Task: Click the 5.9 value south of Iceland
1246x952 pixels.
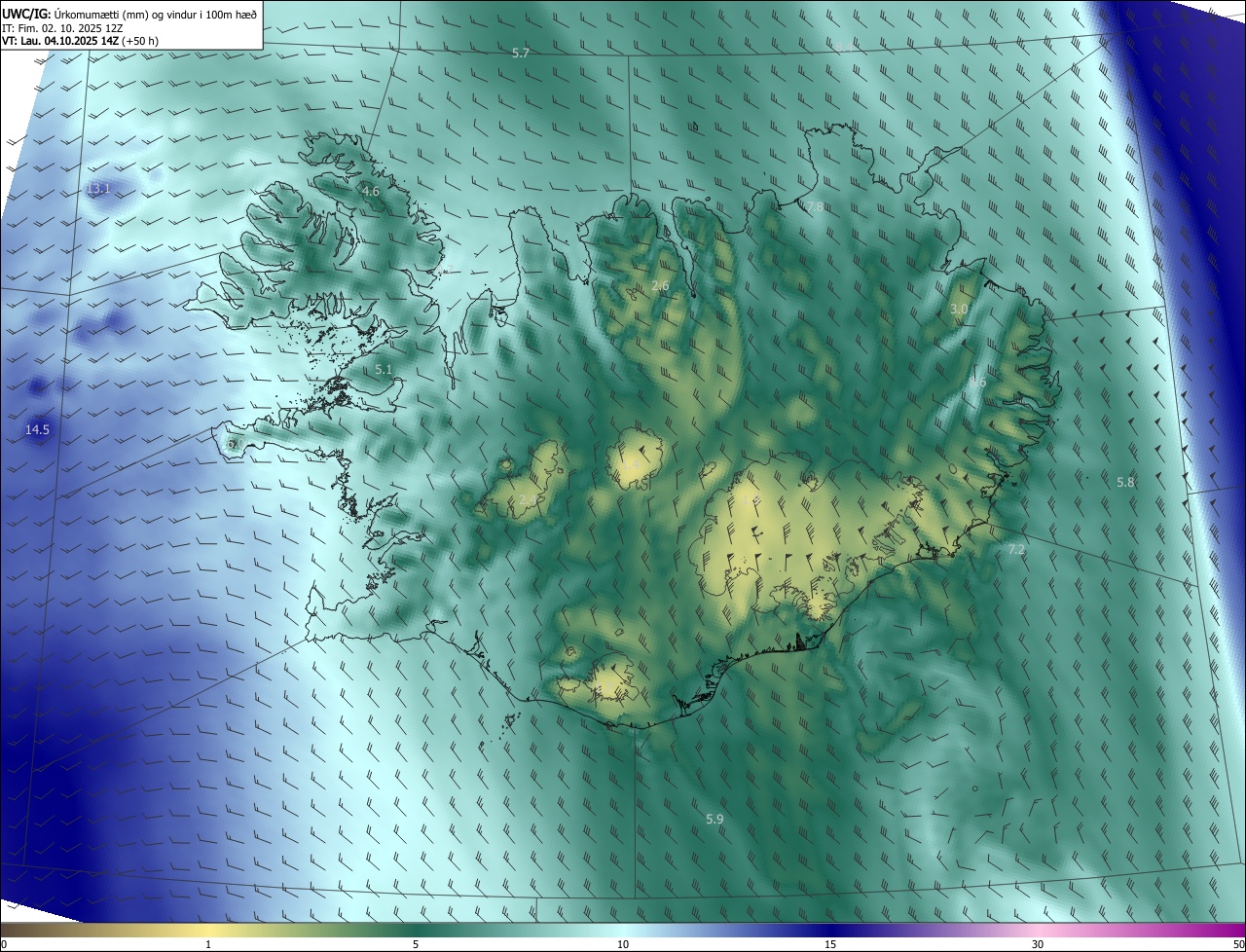Action: tap(715, 820)
